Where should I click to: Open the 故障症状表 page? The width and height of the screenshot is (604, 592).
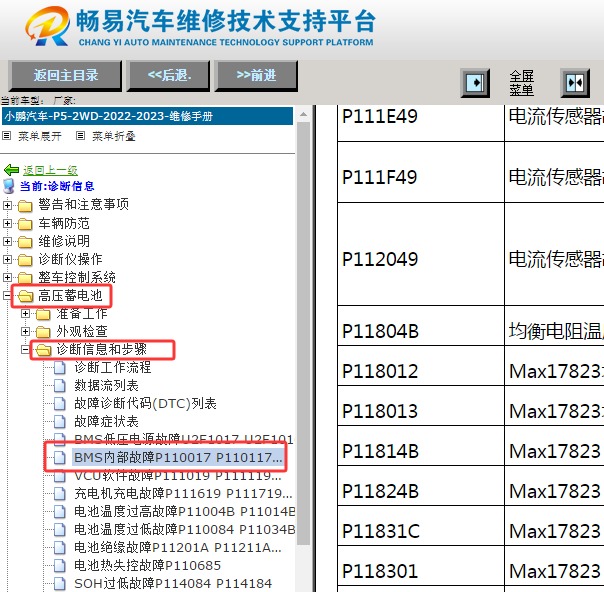(106, 421)
